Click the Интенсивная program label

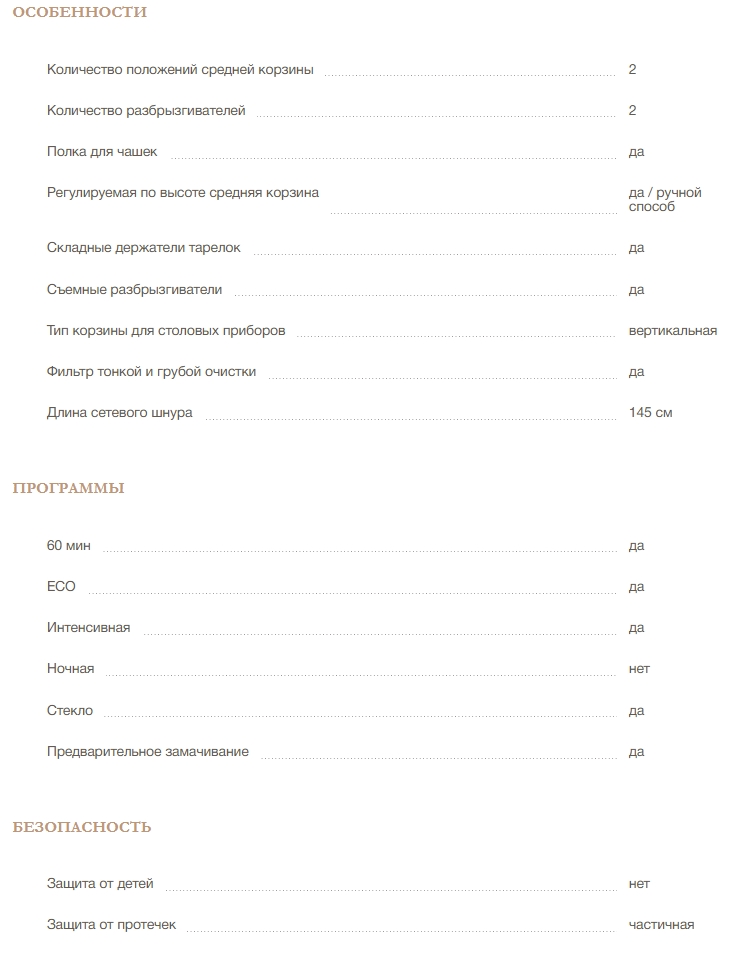(88, 628)
